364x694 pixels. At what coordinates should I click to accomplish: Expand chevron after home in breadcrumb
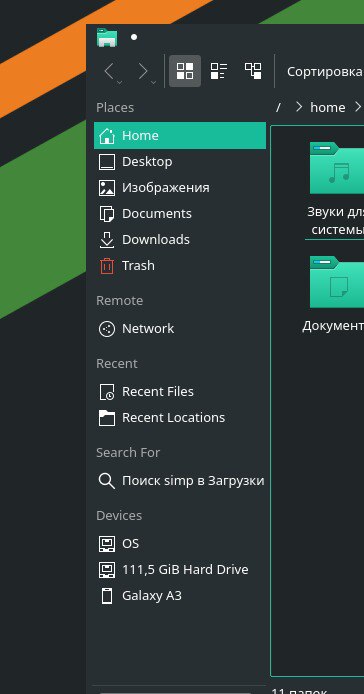pyautogui.click(x=358, y=107)
